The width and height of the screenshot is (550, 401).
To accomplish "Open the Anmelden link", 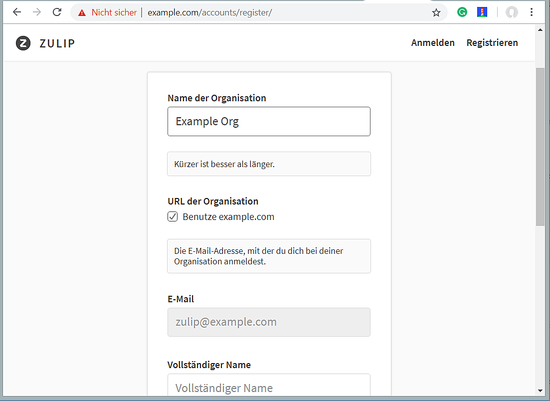I will click(432, 43).
